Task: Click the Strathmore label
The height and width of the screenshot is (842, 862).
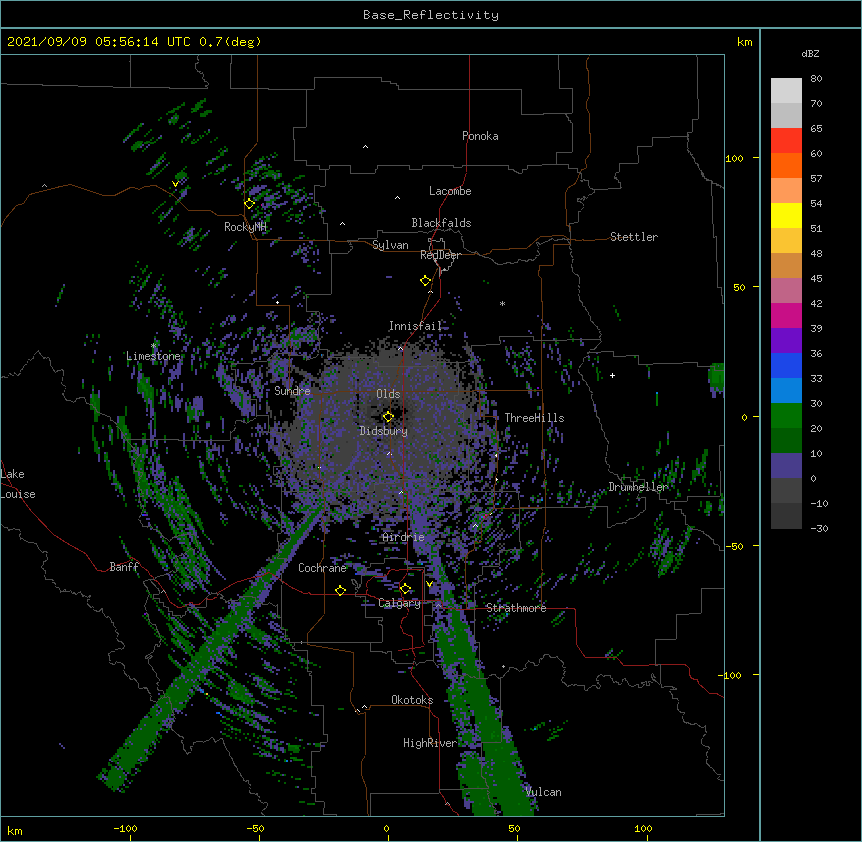Action: click(x=516, y=608)
